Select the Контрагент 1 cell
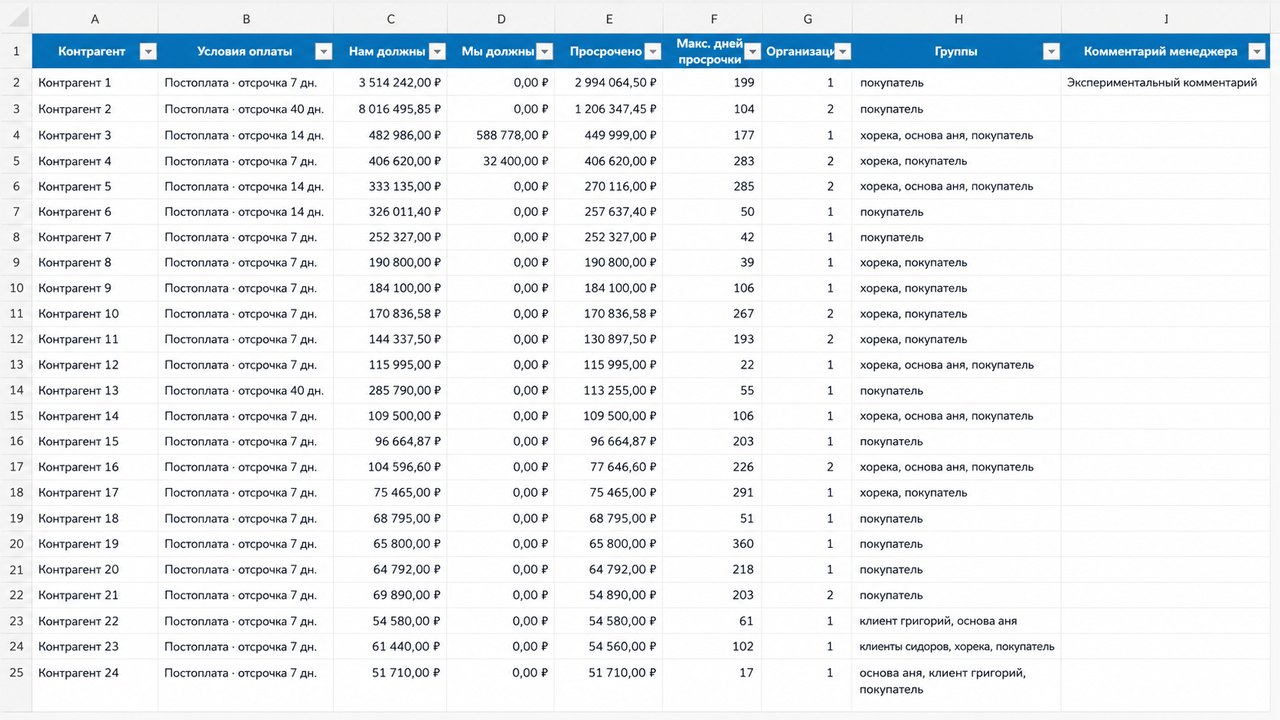The height and width of the screenshot is (720, 1280). [x=95, y=83]
